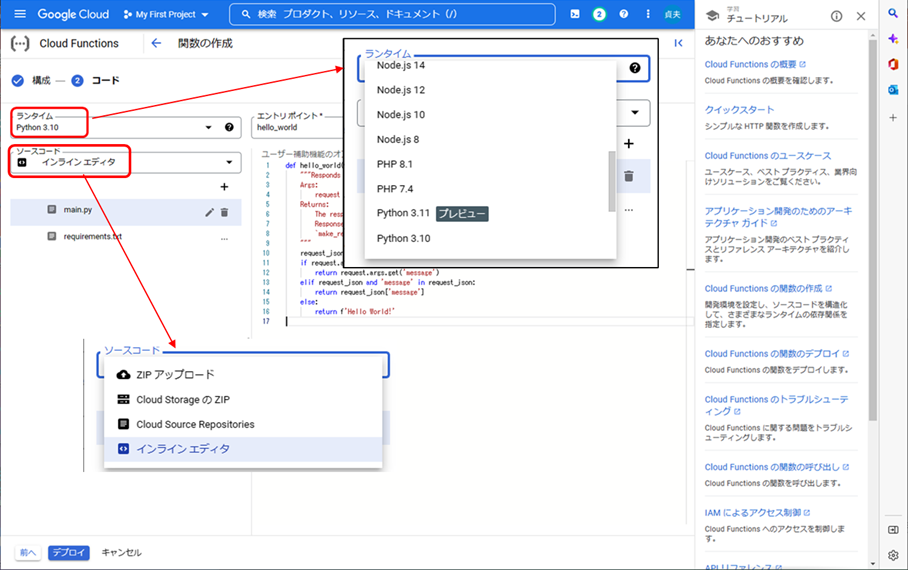
Task: Click the pencil edit icon for main.py
Action: pos(209,212)
